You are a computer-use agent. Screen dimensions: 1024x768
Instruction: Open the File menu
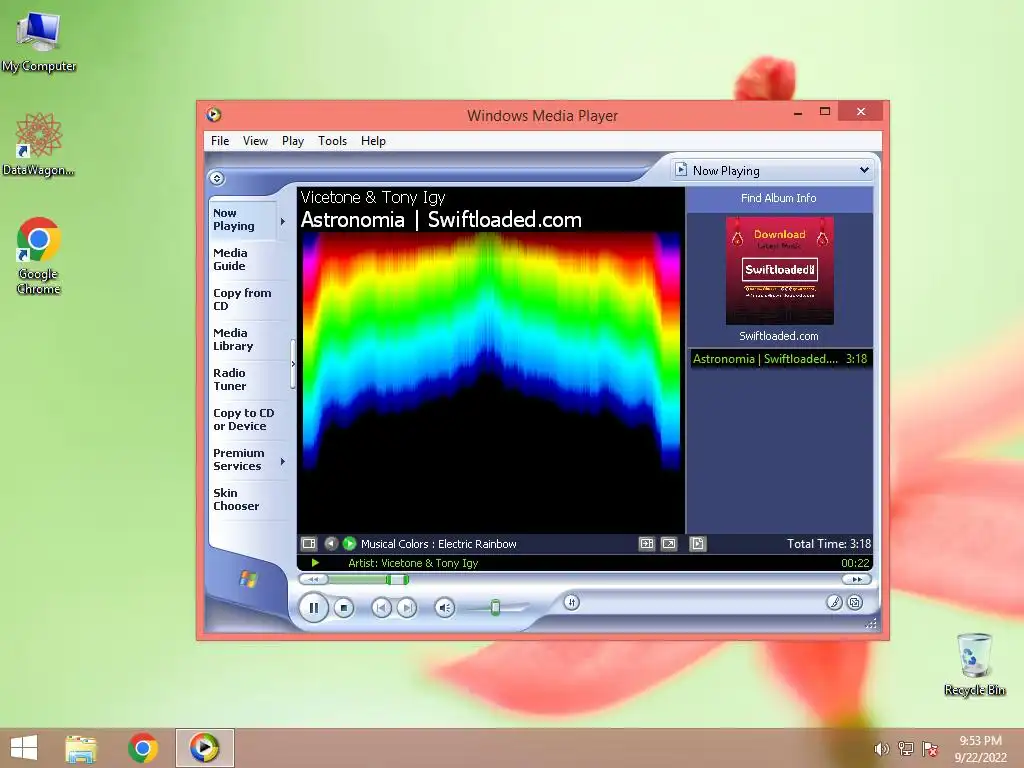pyautogui.click(x=220, y=141)
